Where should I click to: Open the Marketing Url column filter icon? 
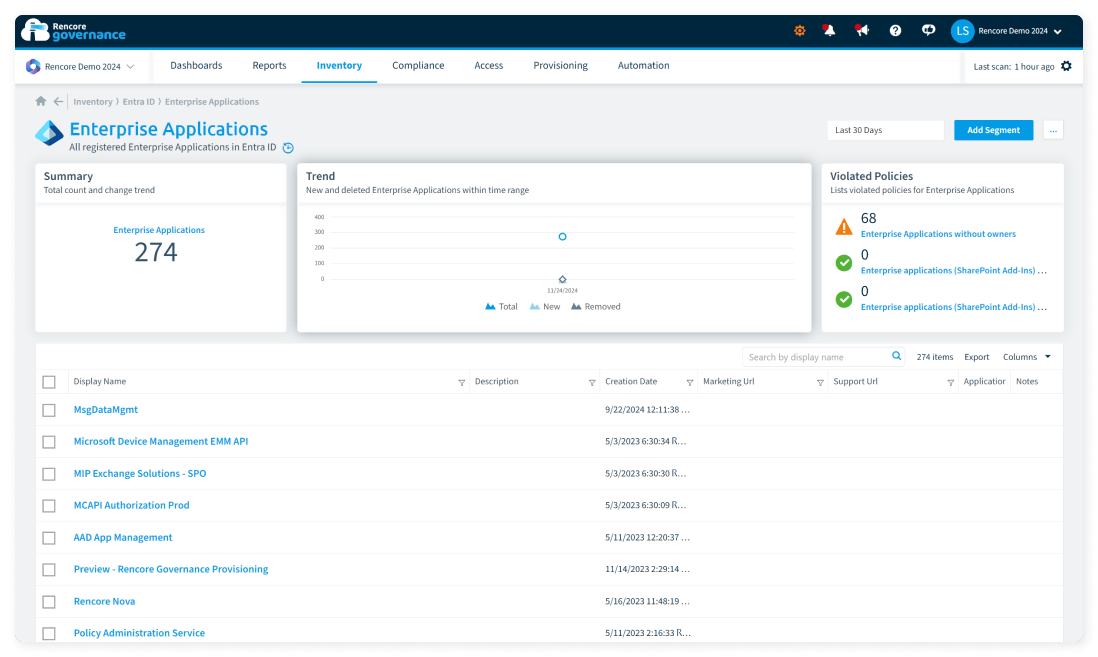coord(820,382)
